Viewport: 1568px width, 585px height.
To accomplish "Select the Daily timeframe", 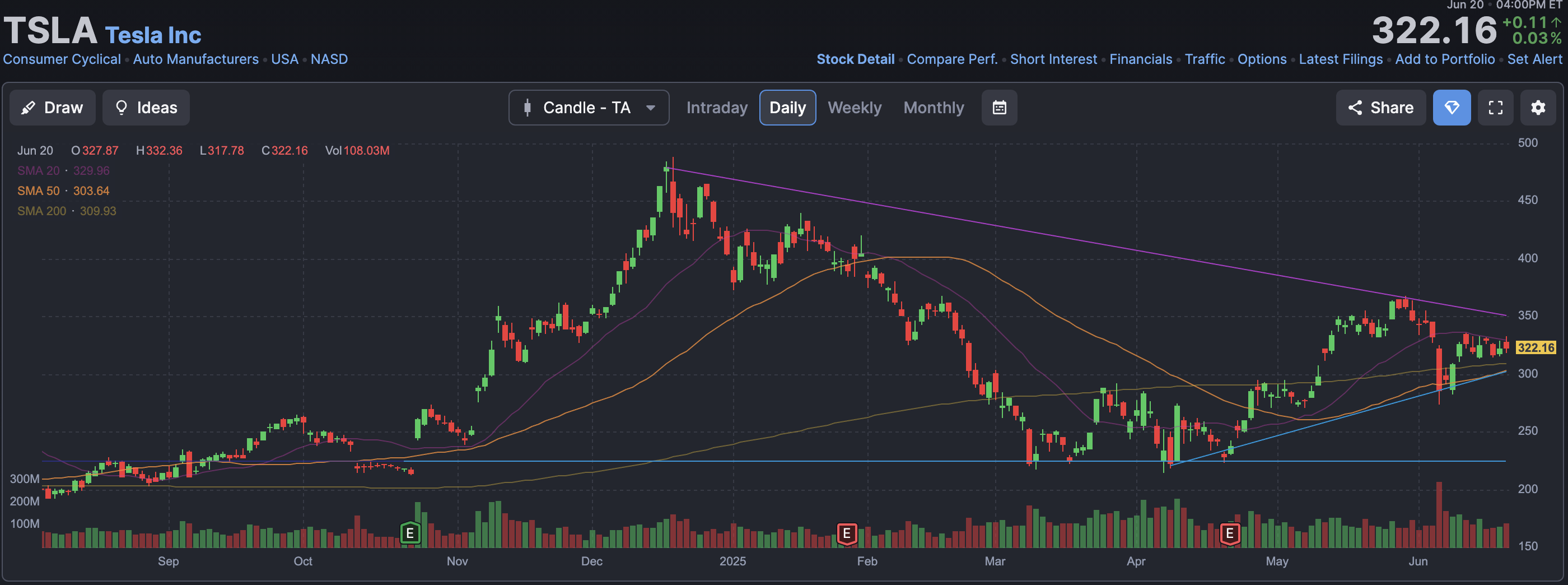I will [x=787, y=108].
